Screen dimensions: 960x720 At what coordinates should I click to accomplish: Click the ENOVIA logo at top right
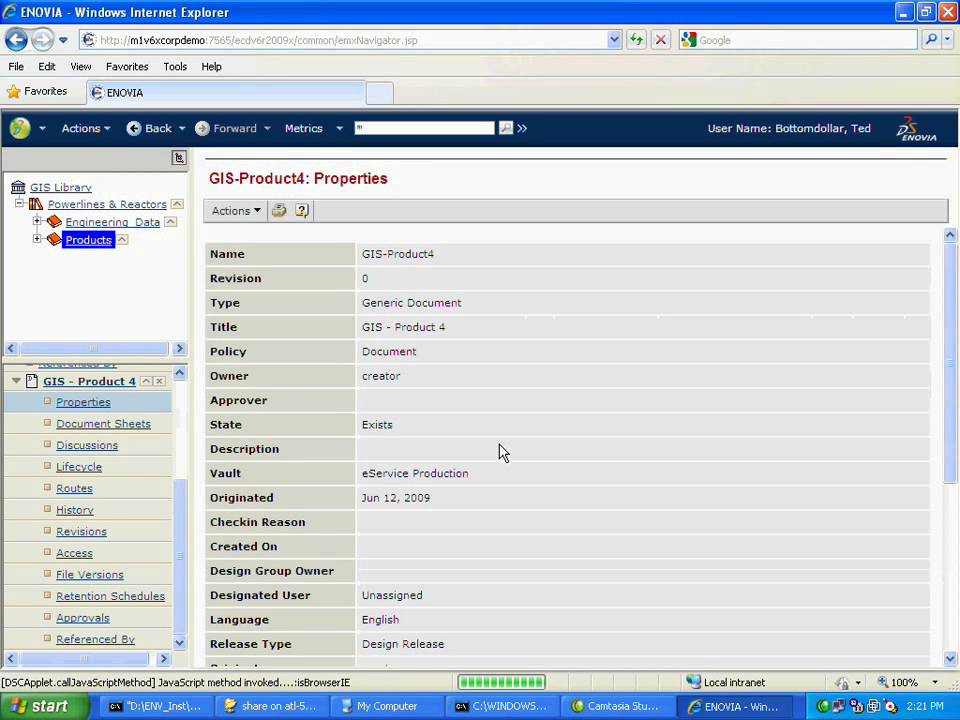917,129
